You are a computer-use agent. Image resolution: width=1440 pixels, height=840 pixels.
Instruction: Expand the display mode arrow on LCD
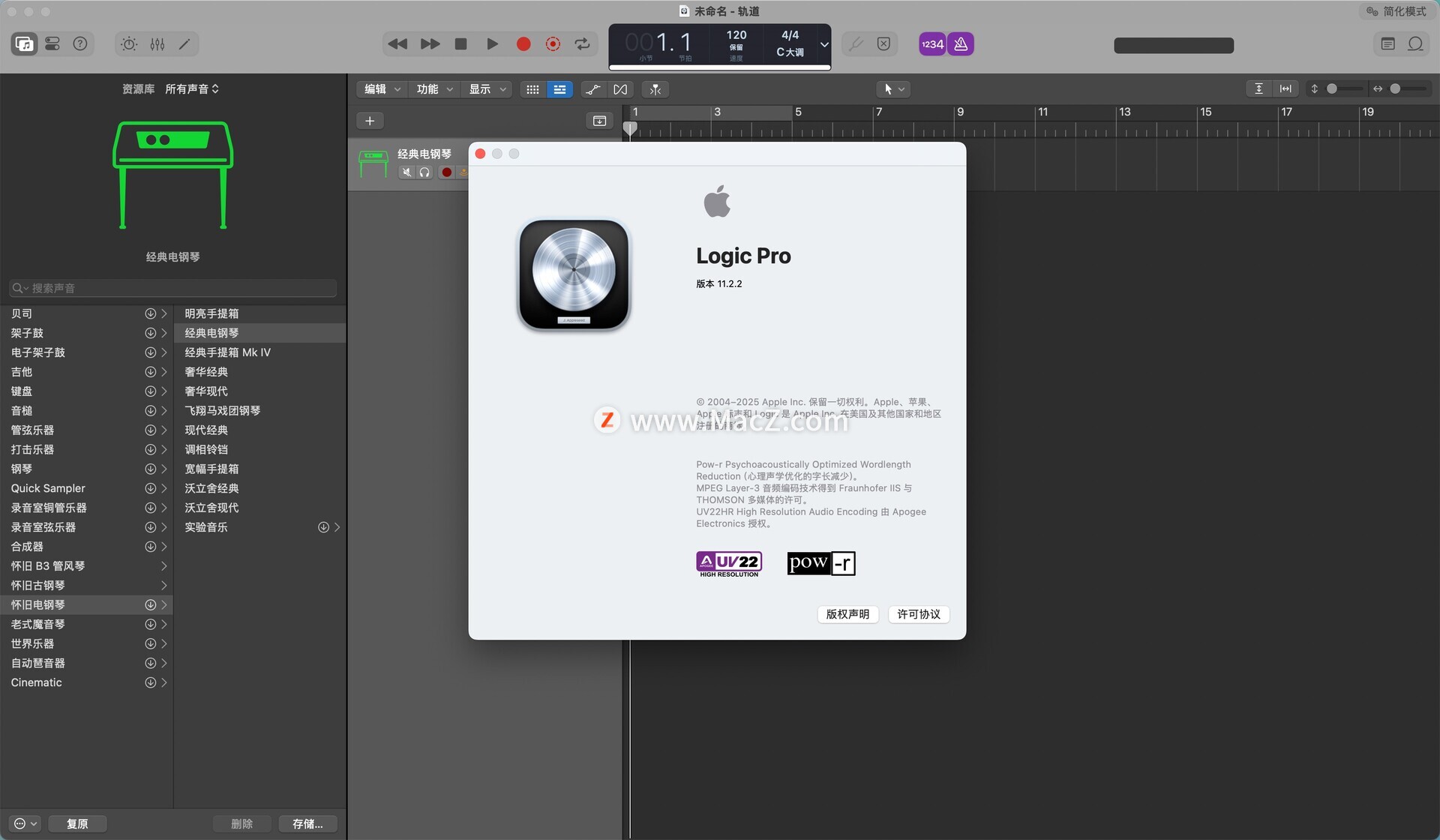(x=823, y=44)
